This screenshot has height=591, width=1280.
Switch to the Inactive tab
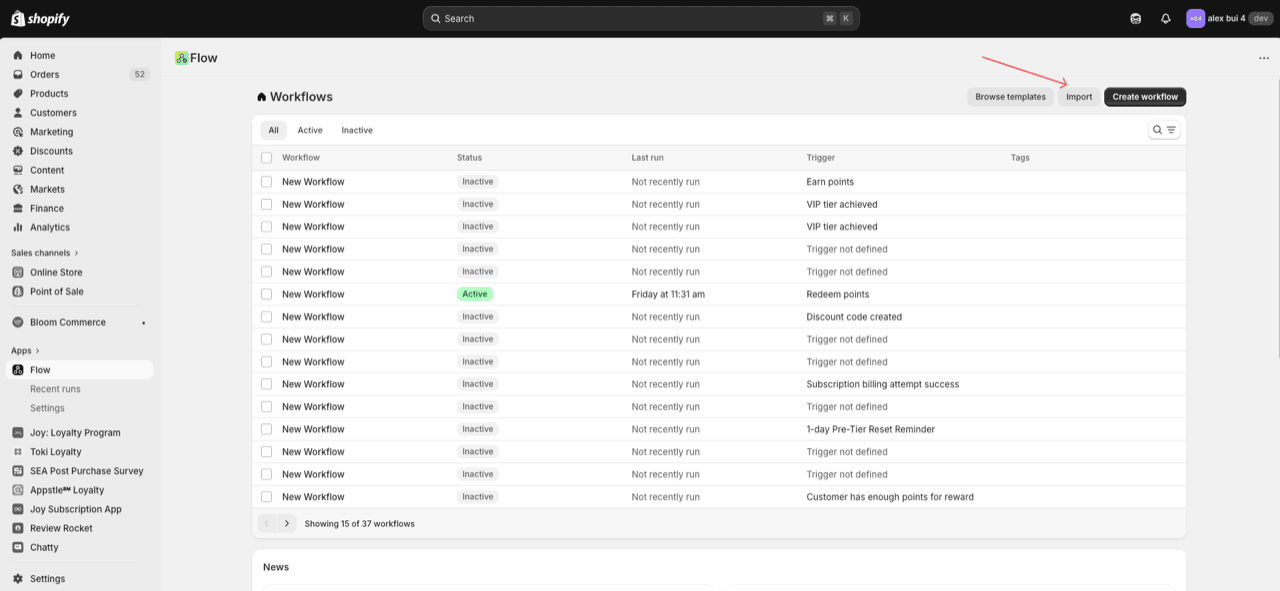pyautogui.click(x=357, y=130)
